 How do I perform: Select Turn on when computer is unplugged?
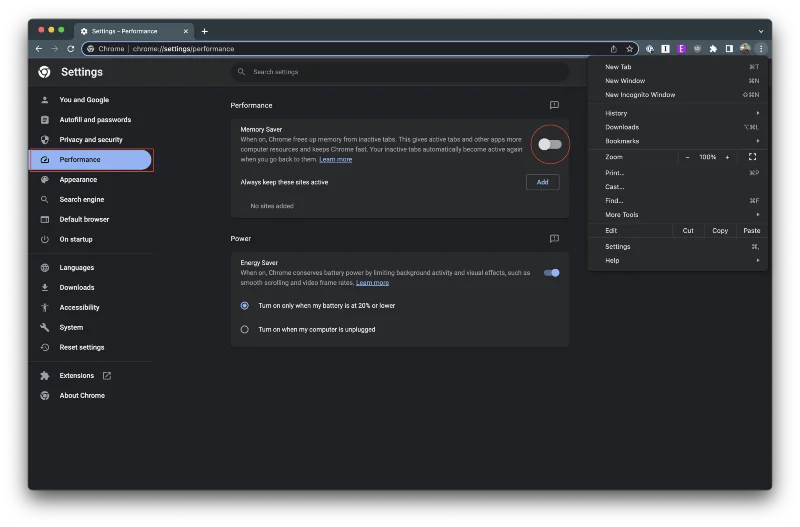point(245,329)
